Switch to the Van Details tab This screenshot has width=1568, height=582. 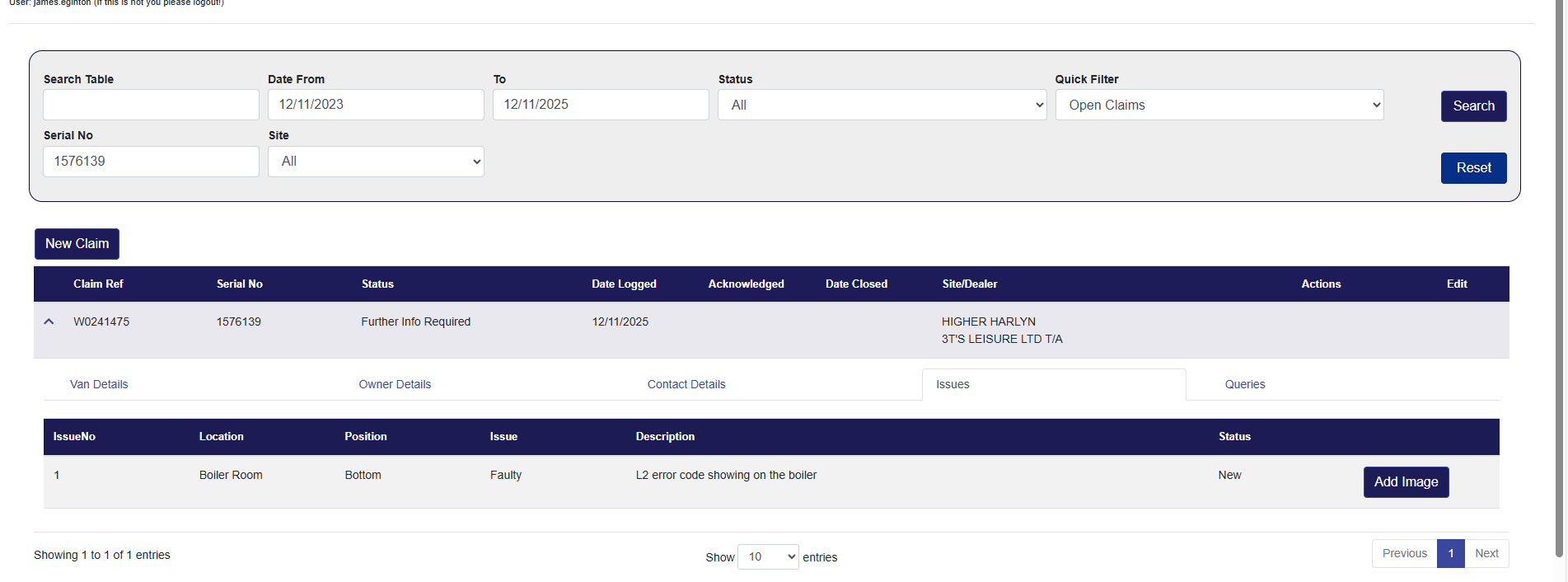[99, 385]
